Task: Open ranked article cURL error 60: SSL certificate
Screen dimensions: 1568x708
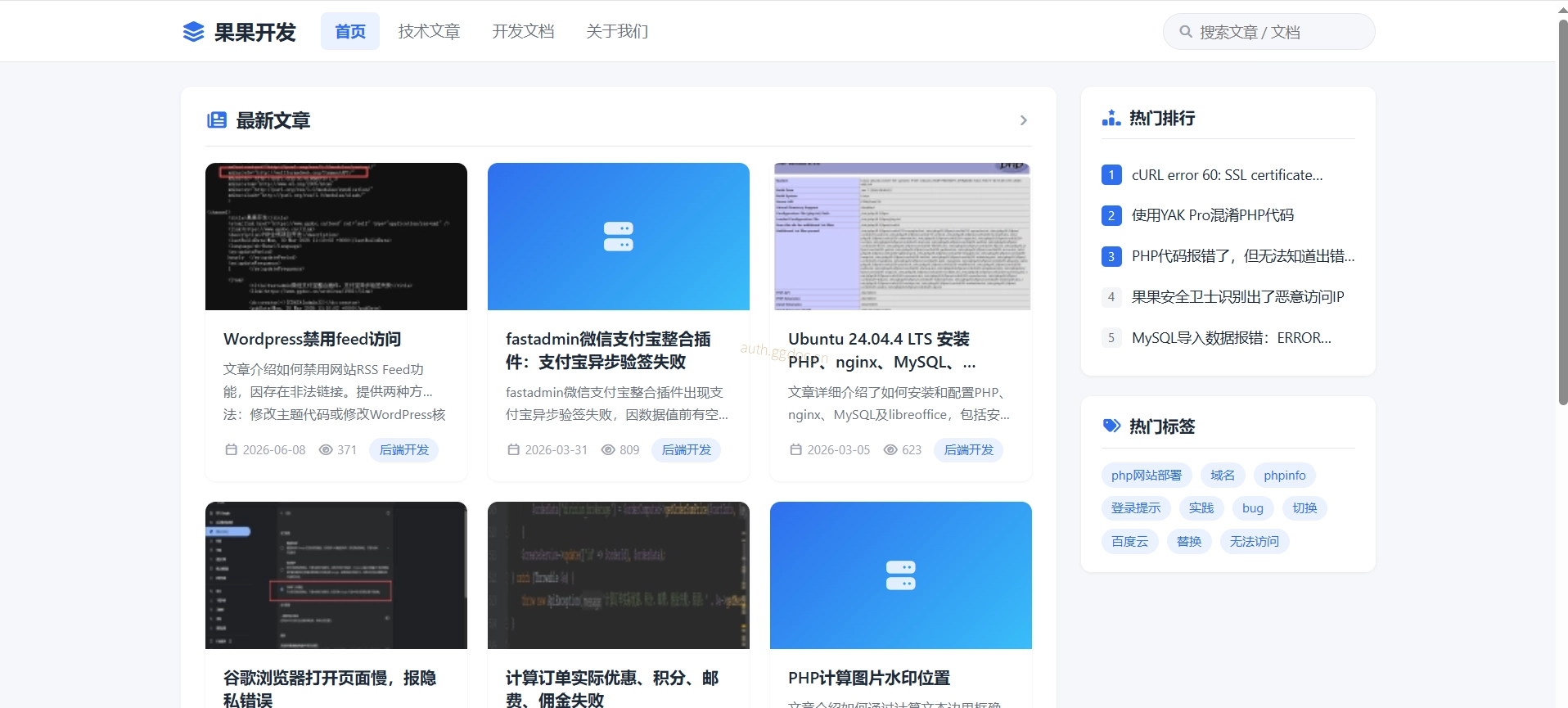Action: click(x=1228, y=175)
